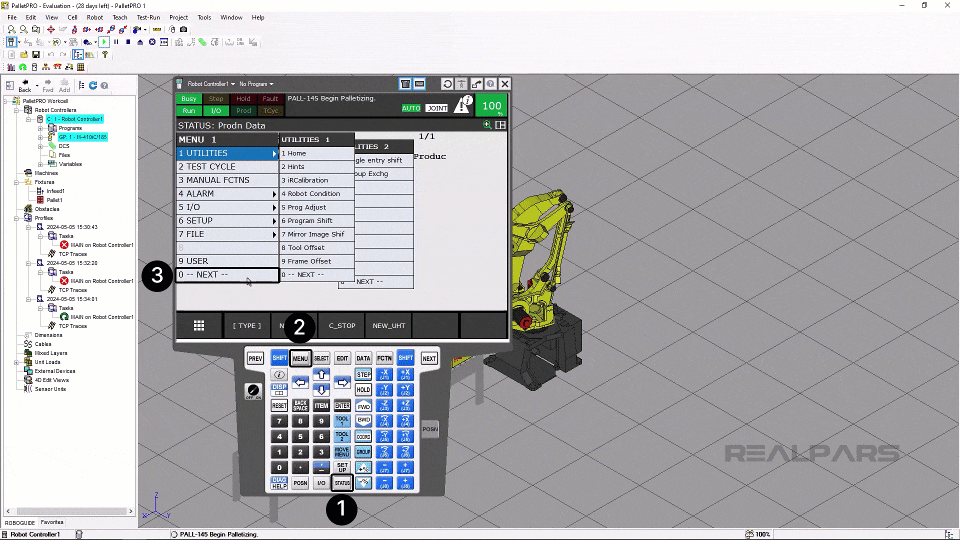Click the navigator horizontal scrollbar right arrow
The width and height of the screenshot is (960, 540).
(x=130, y=511)
